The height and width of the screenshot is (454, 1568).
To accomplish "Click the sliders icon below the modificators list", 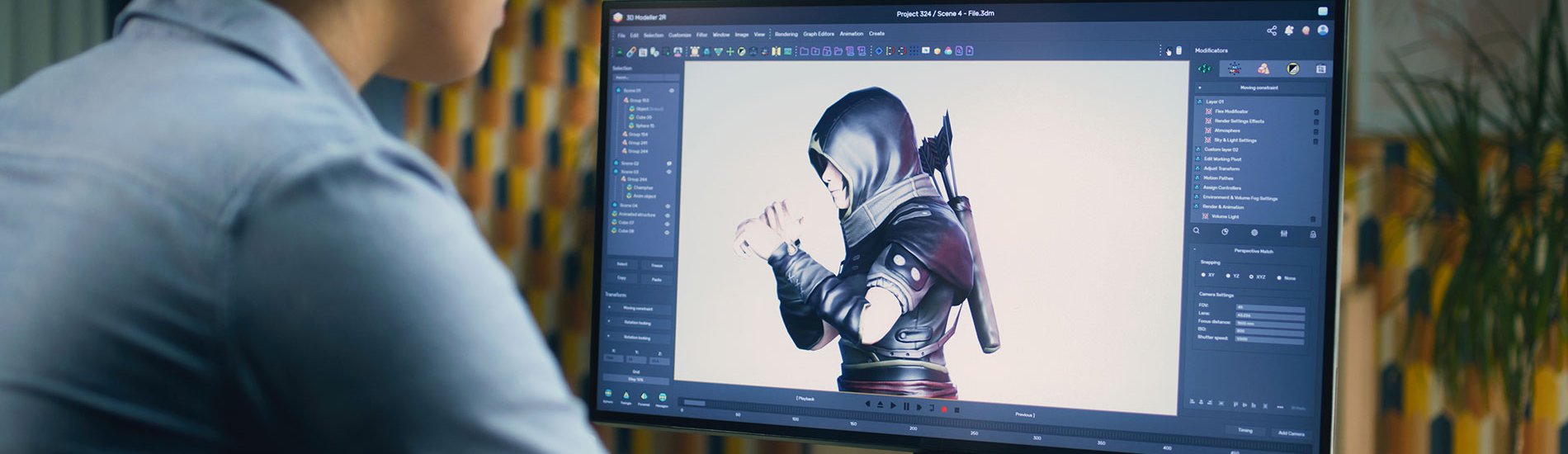I will pos(1284,234).
